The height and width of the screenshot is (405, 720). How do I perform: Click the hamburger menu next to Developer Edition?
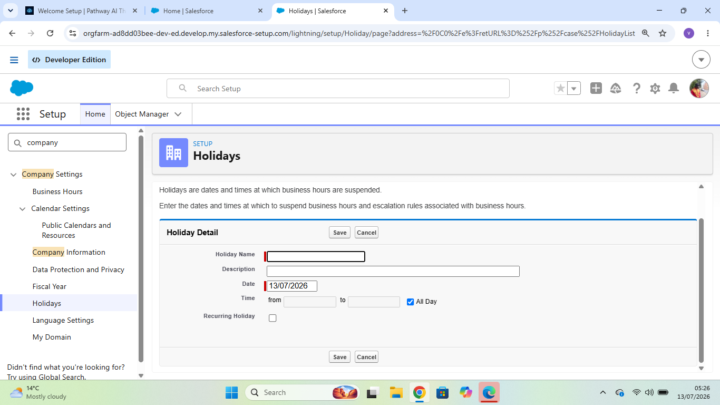[x=14, y=60]
